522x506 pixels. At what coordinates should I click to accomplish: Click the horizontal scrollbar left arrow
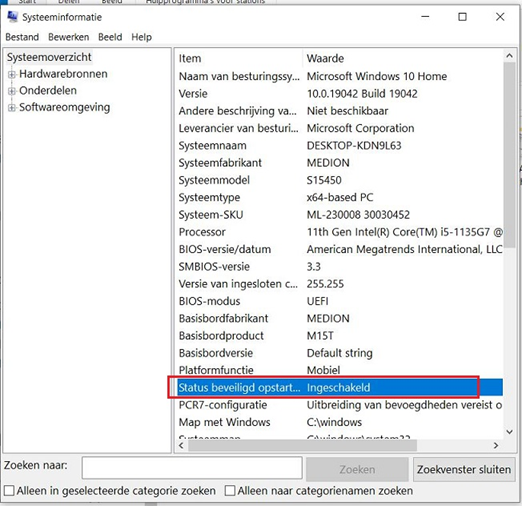tap(181, 445)
